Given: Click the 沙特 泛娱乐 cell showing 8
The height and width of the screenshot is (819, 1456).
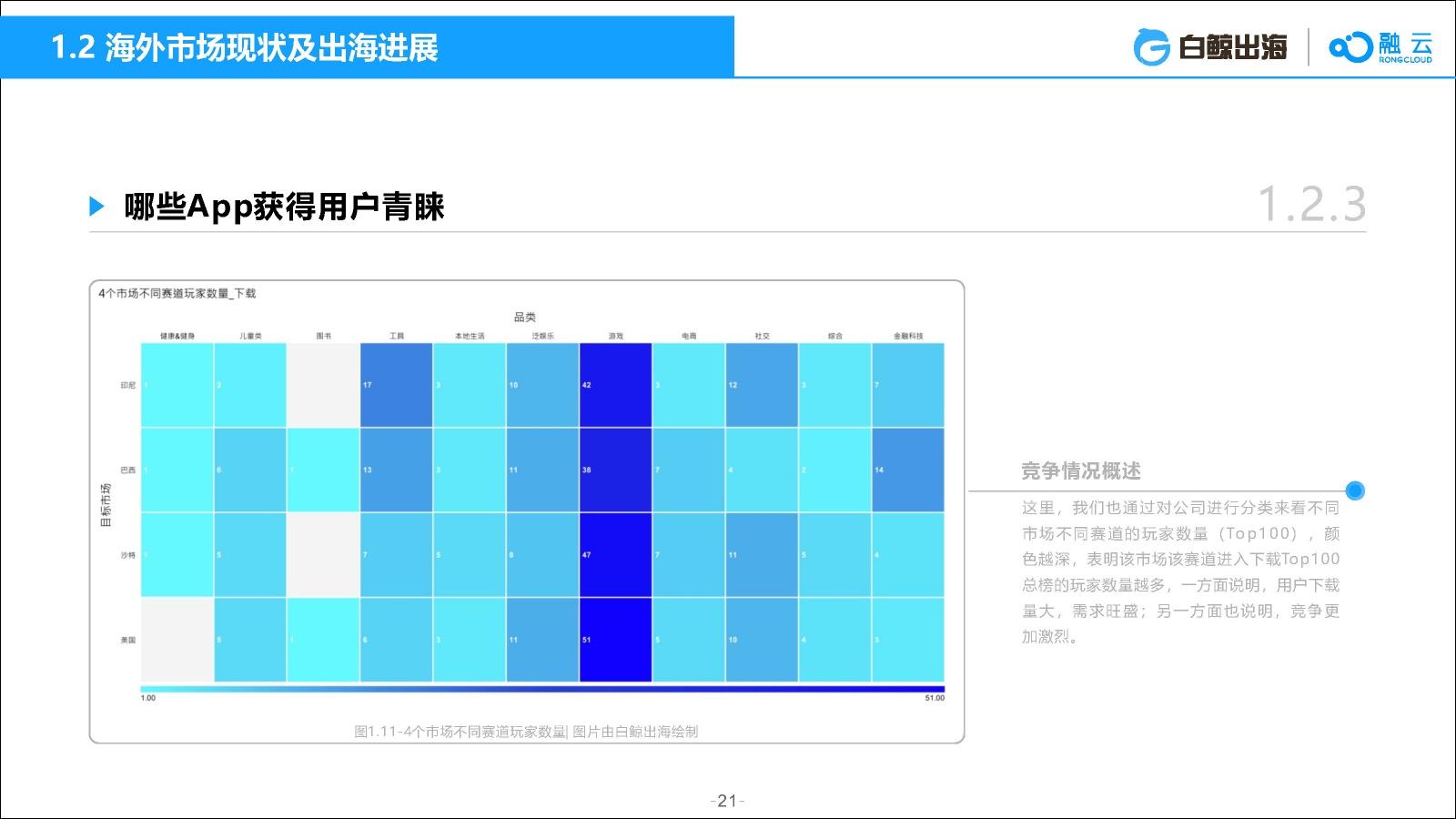Looking at the screenshot, I should click(542, 555).
